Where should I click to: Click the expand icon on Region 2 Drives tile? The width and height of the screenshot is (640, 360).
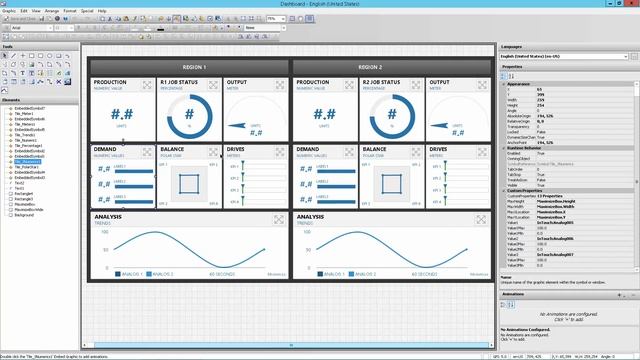(482, 152)
